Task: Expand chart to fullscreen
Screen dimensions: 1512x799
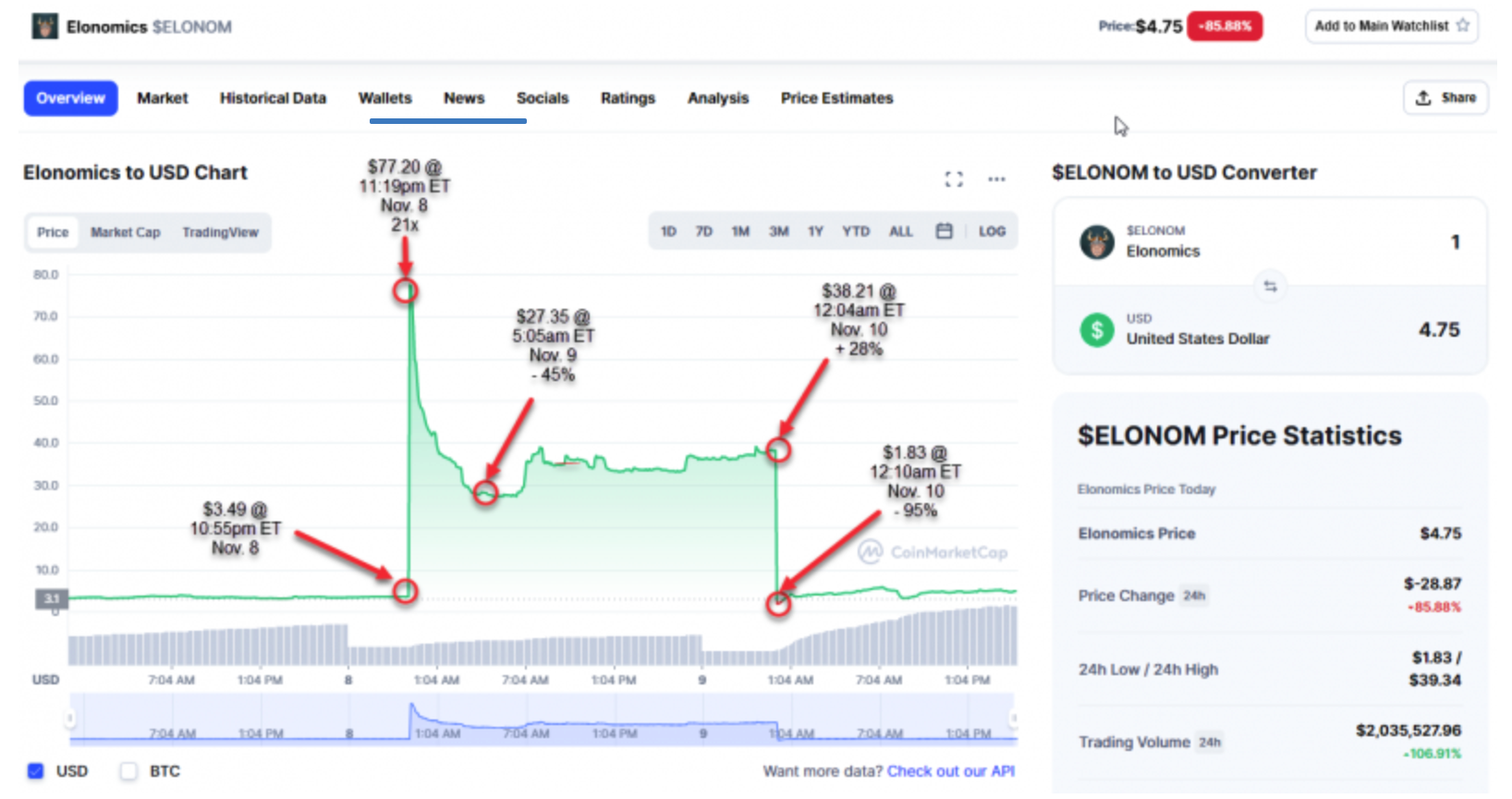Action: tap(954, 178)
